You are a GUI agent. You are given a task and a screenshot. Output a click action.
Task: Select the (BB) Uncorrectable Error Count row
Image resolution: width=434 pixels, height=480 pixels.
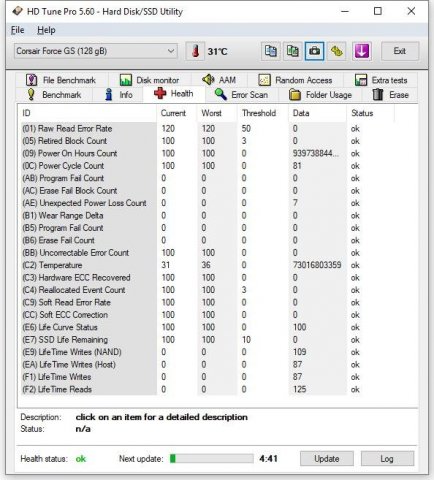pos(207,253)
